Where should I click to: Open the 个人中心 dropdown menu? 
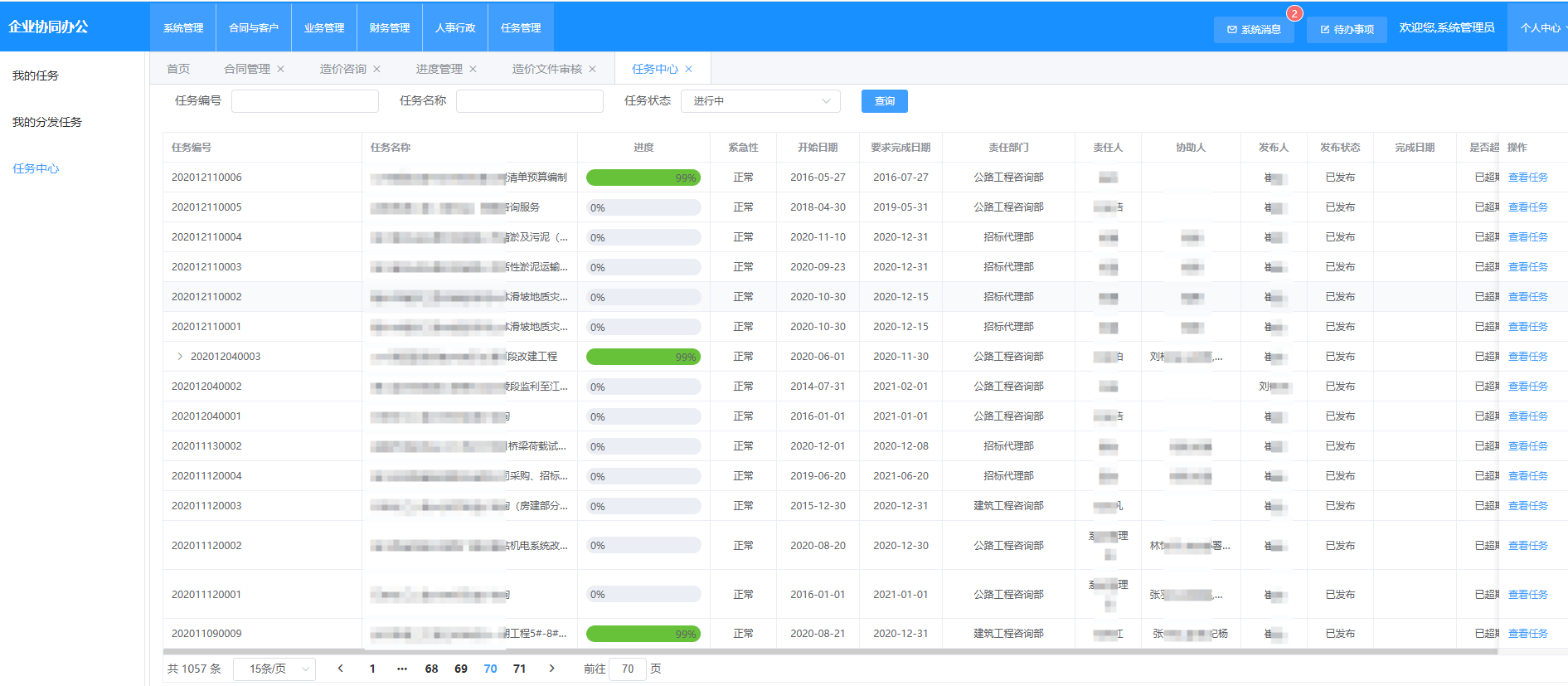pos(1541,27)
